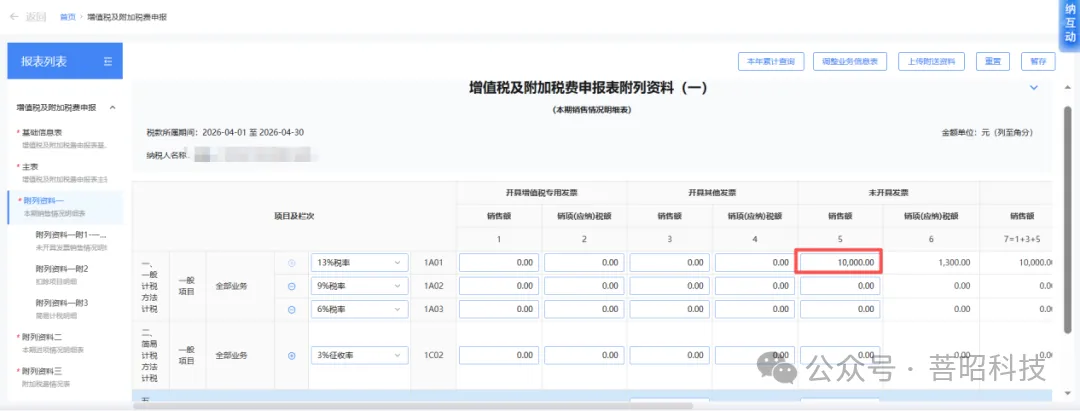Open the 13%税率 dropdown

pyautogui.click(x=360, y=262)
